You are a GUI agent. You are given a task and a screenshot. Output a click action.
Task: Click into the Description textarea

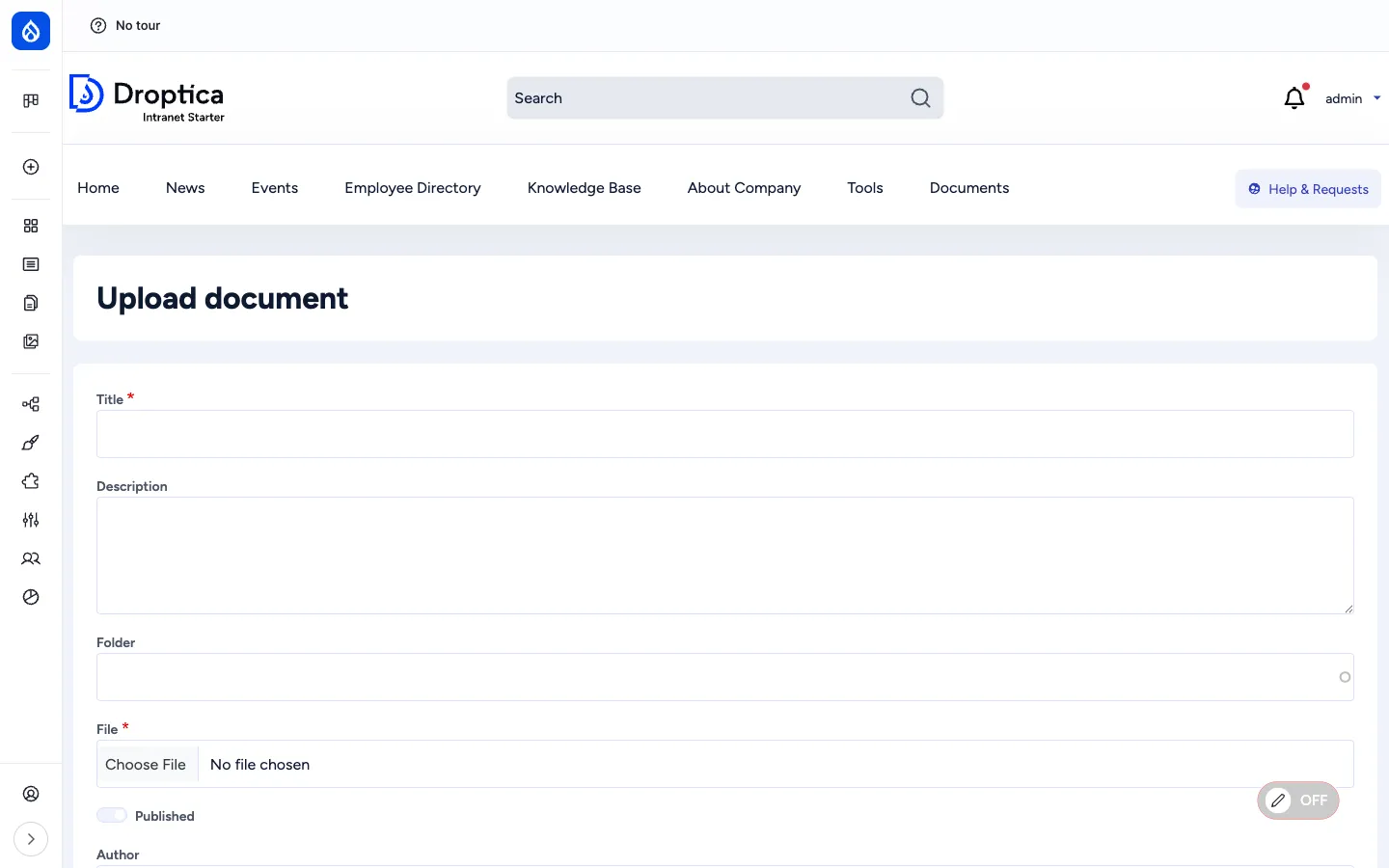click(725, 556)
